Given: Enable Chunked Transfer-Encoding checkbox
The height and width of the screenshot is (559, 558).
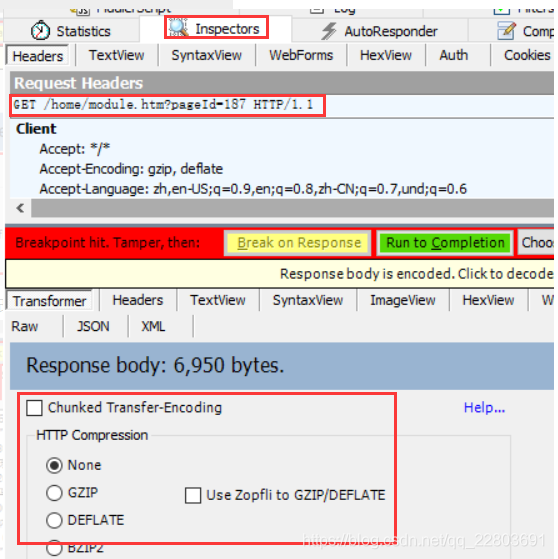Looking at the screenshot, I should [34, 407].
